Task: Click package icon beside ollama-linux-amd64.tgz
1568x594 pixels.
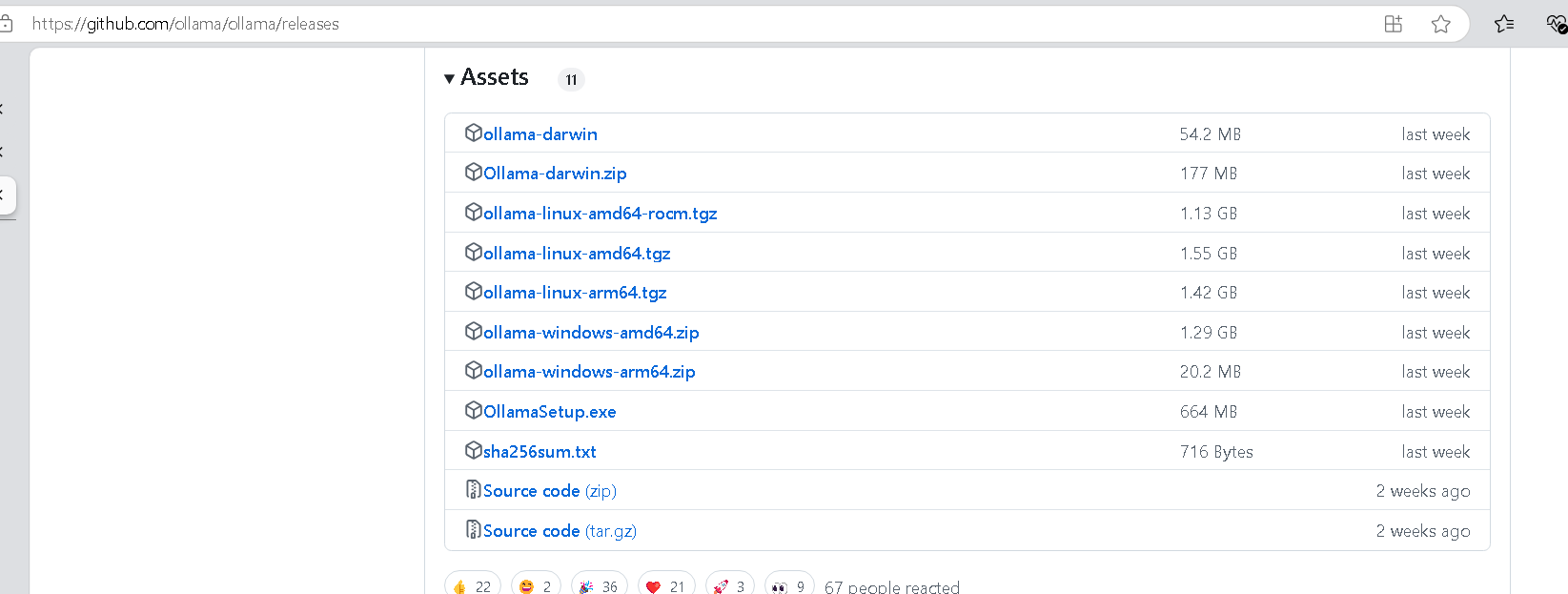Action: coord(473,252)
